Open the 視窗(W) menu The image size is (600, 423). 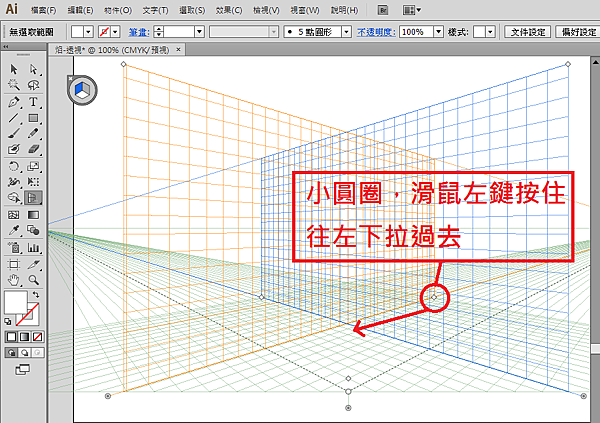pos(305,10)
